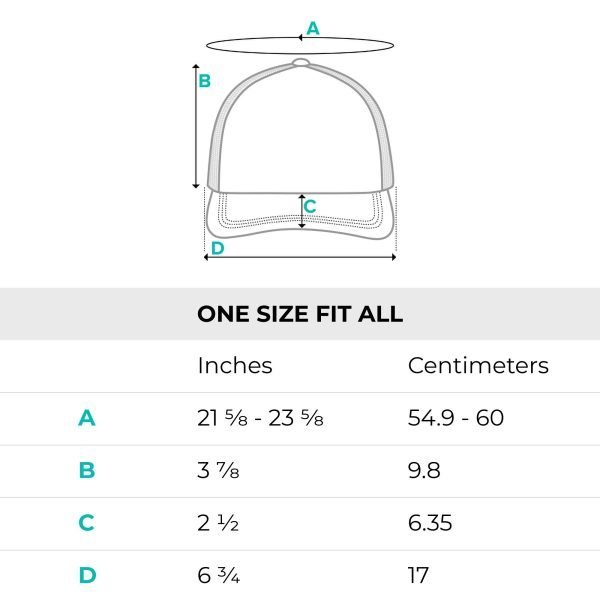This screenshot has width=600, height=600.
Task: Click the Inches column header
Action: coord(235,365)
